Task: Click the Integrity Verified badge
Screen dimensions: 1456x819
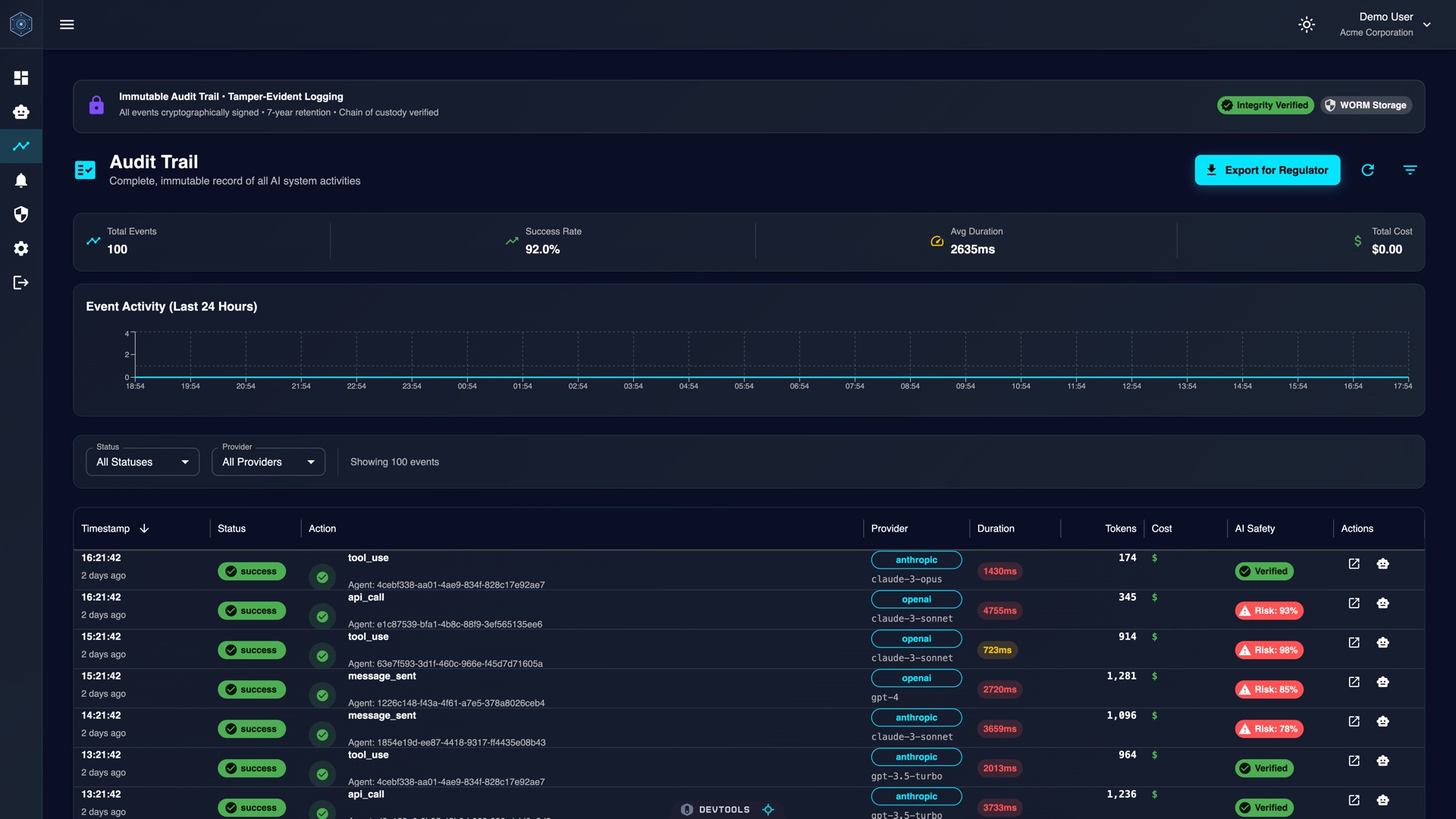Action: (1265, 105)
